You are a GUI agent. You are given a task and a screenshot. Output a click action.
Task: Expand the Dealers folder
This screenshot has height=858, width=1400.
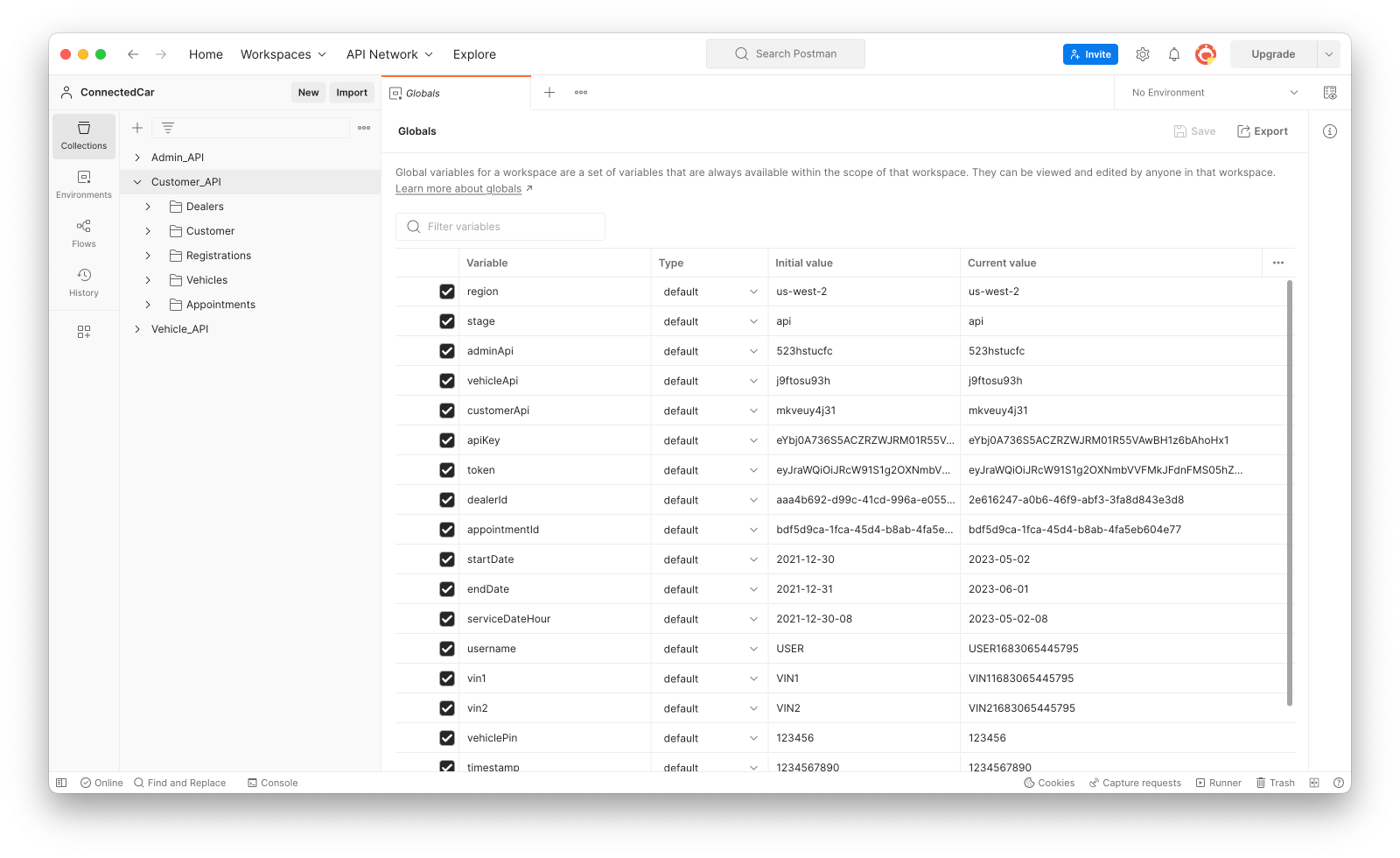(x=148, y=207)
